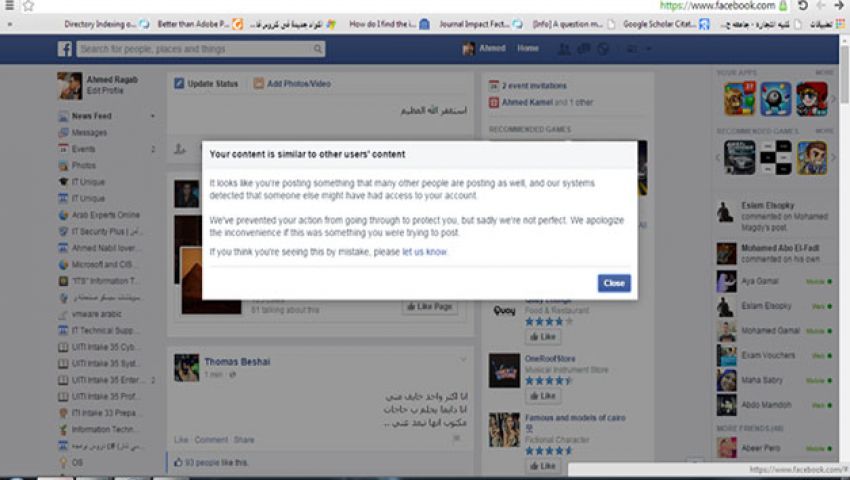Screen dimensions: 850x480
Task: Expand Thomas Beshai post options chevron
Action: (463, 359)
